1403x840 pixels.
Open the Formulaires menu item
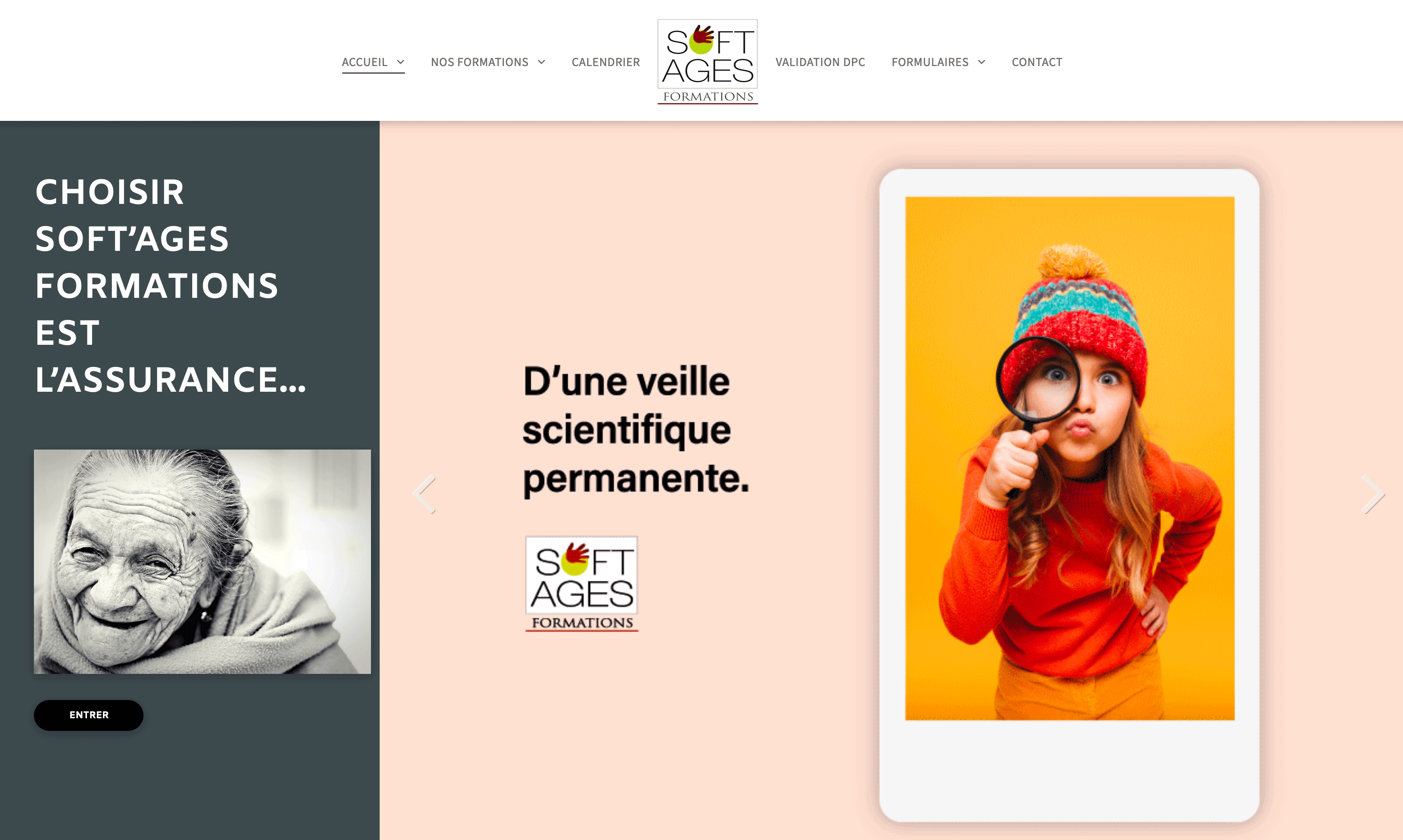[930, 62]
